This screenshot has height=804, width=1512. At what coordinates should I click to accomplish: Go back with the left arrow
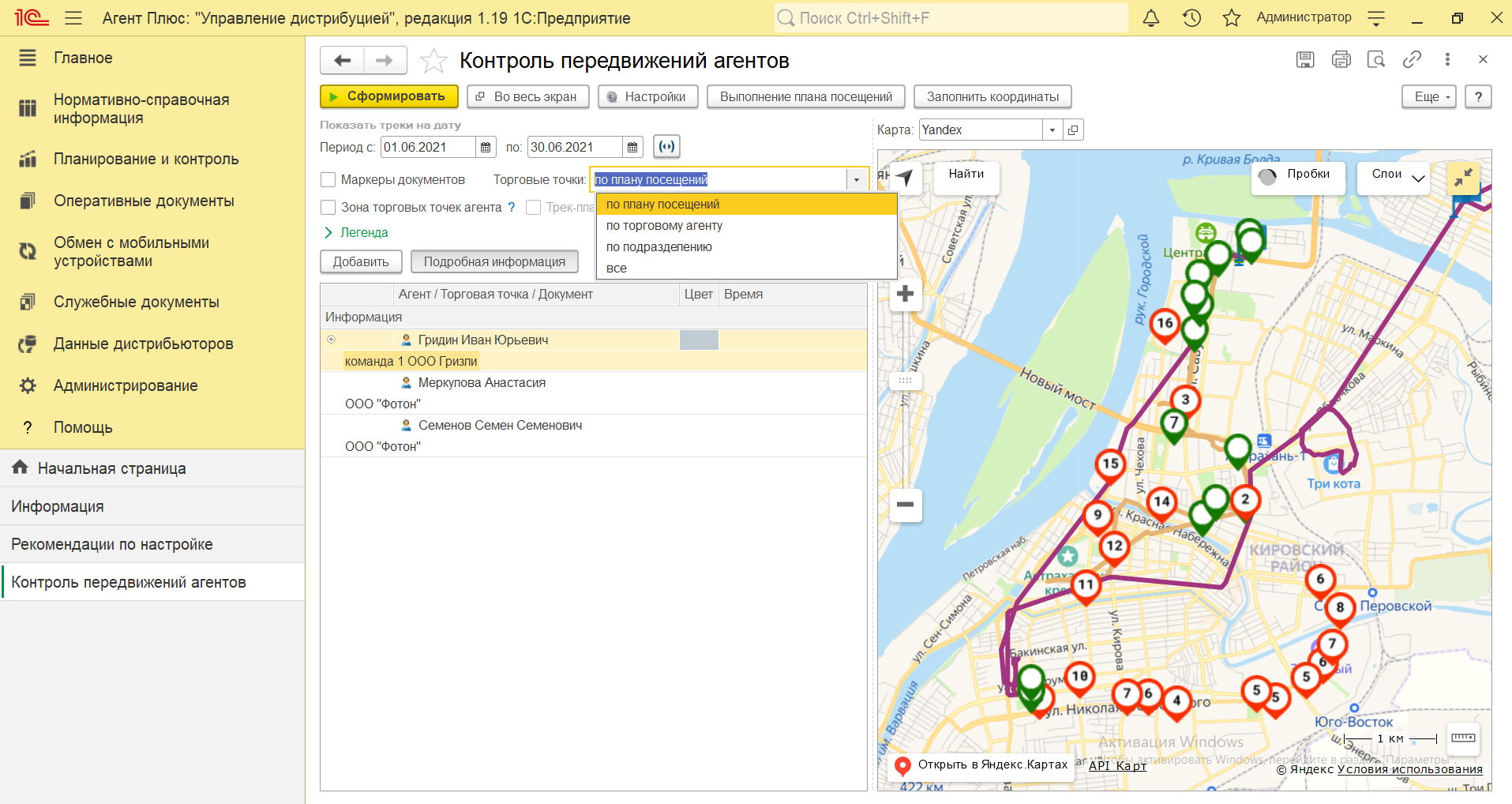click(x=342, y=60)
